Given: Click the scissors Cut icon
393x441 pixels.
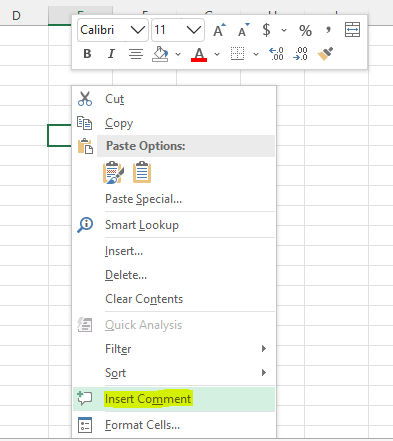Looking at the screenshot, I should point(85,99).
